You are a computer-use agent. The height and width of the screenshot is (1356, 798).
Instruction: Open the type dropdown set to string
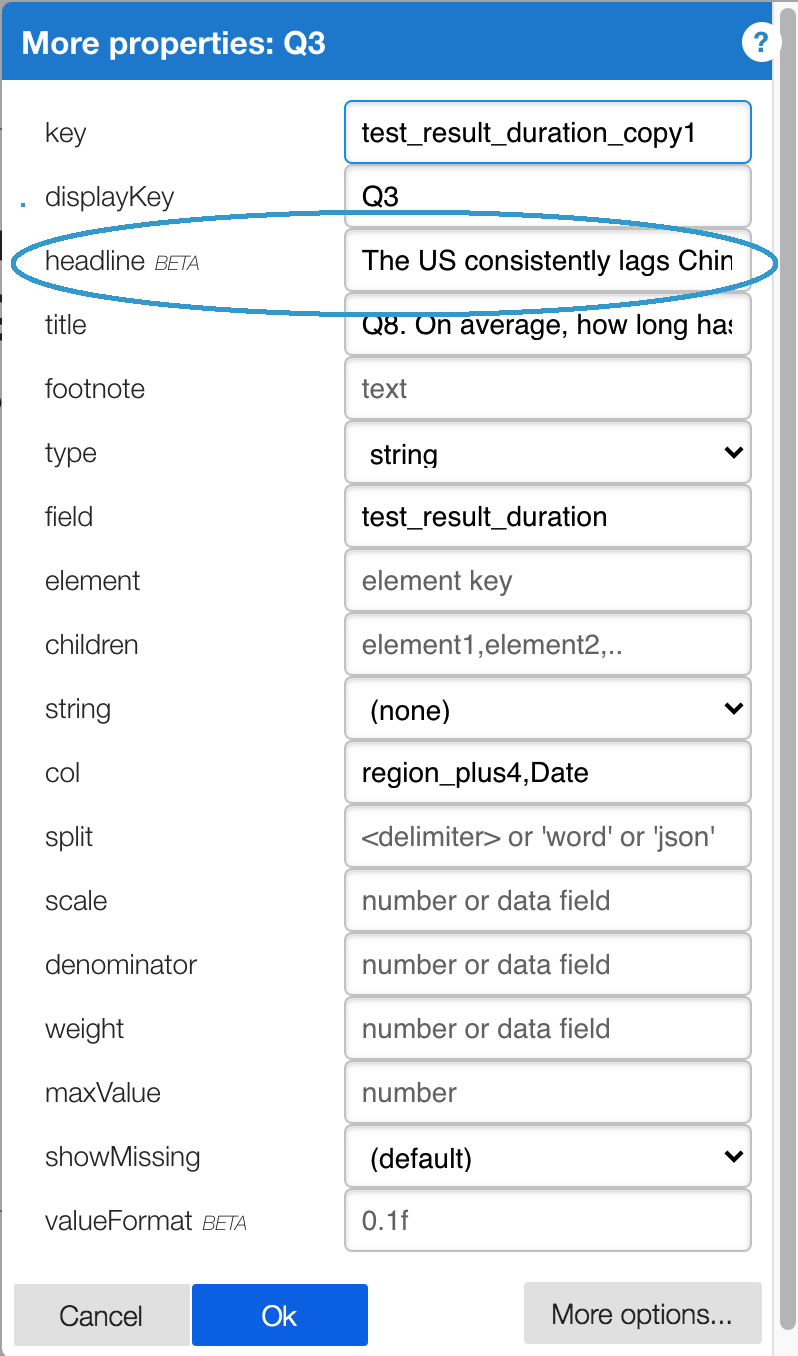click(x=547, y=454)
